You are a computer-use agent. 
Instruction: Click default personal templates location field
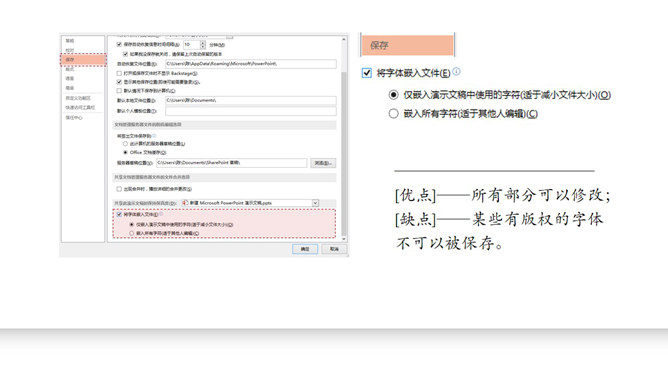coord(250,111)
